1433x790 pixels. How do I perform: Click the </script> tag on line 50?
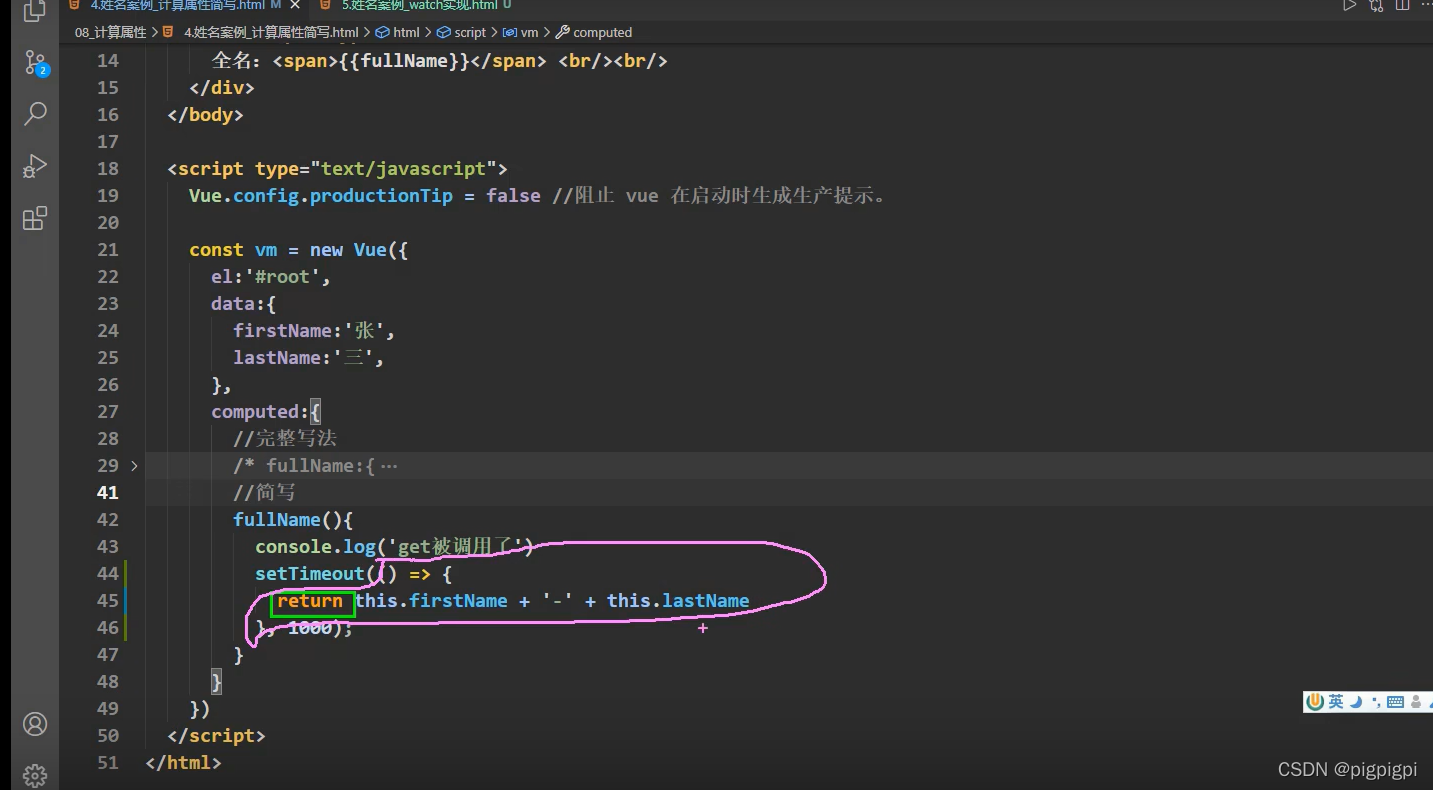pos(216,735)
